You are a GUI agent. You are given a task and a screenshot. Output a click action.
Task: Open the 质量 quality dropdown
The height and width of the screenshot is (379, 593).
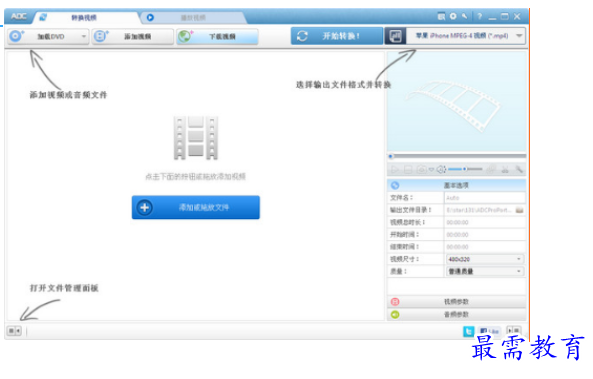[x=485, y=271]
